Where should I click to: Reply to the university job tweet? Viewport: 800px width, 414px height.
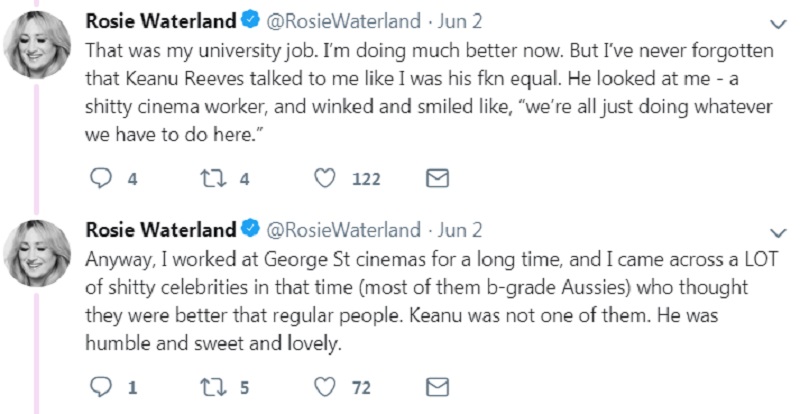coord(102,179)
